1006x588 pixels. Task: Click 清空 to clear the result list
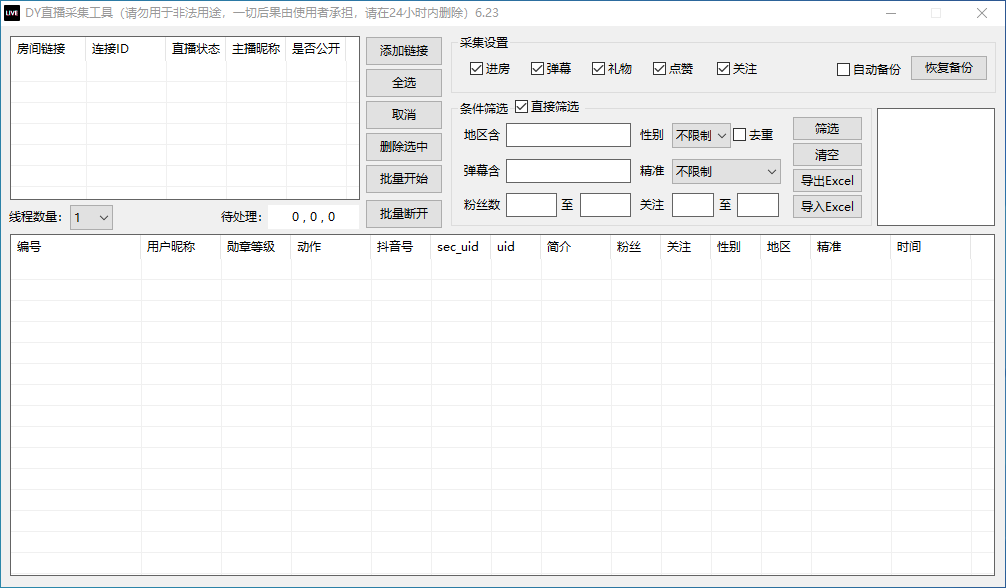click(827, 154)
